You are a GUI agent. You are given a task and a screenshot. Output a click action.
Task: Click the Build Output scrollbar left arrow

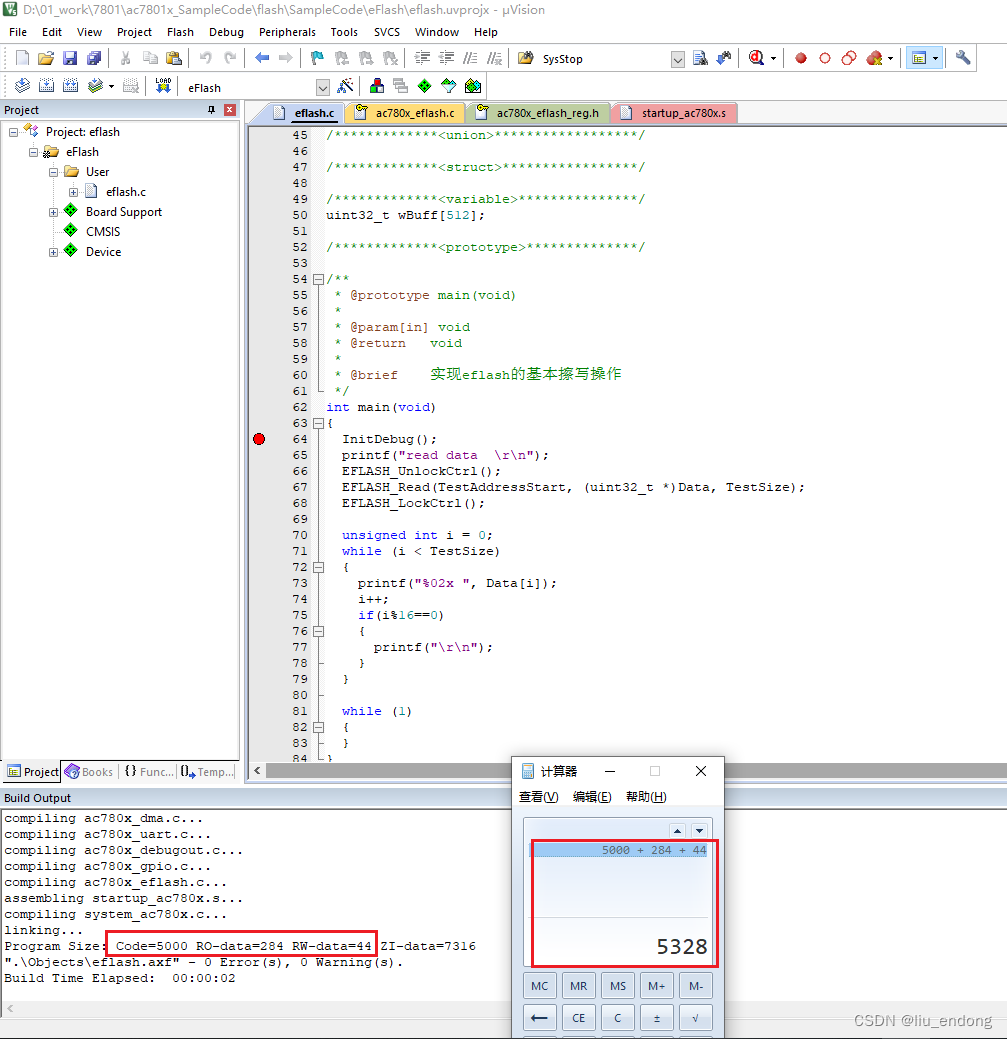(x=9, y=1009)
